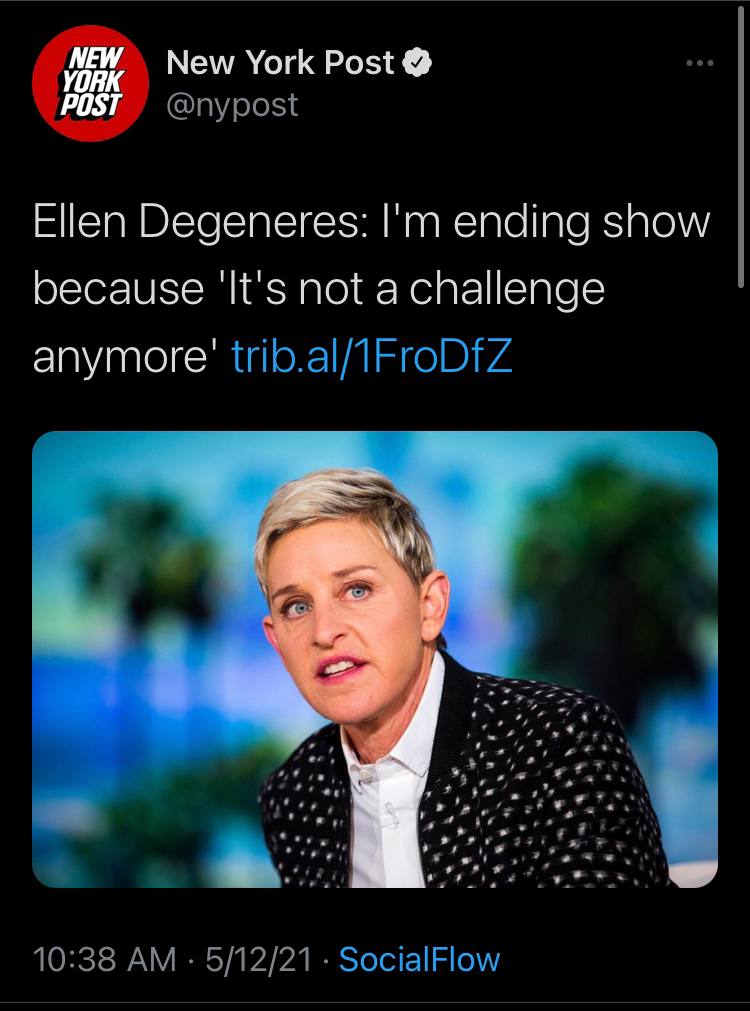Click the word "anymore'" in the tweet
The image size is (750, 1011).
point(126,357)
